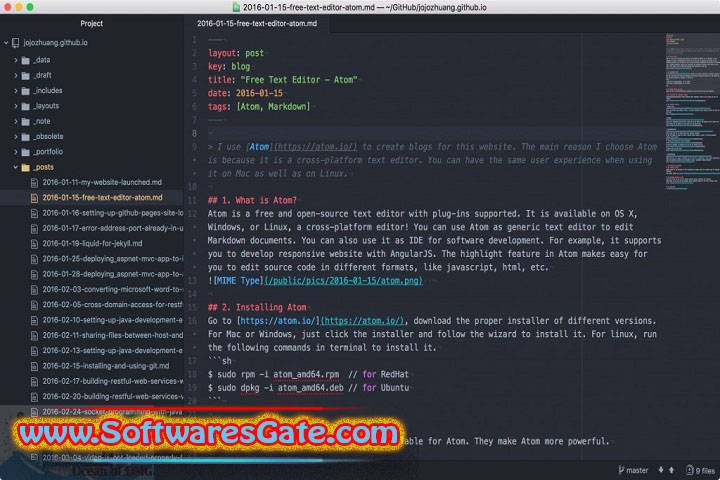Switch to the 2016-01-15-free-text-editor-atom.md tab
720x480 pixels.
coord(257,23)
